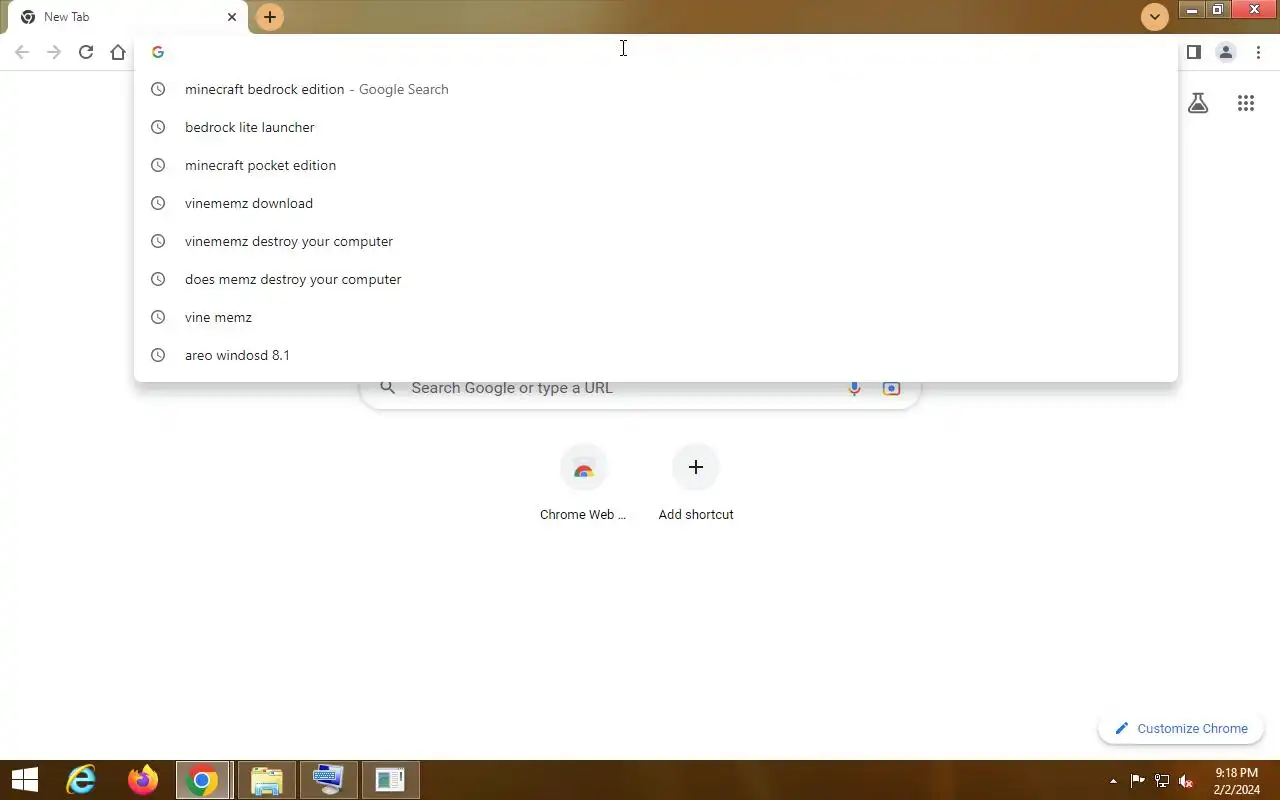This screenshot has width=1280, height=800.
Task: Click the Google search box on page
Action: coord(640,388)
